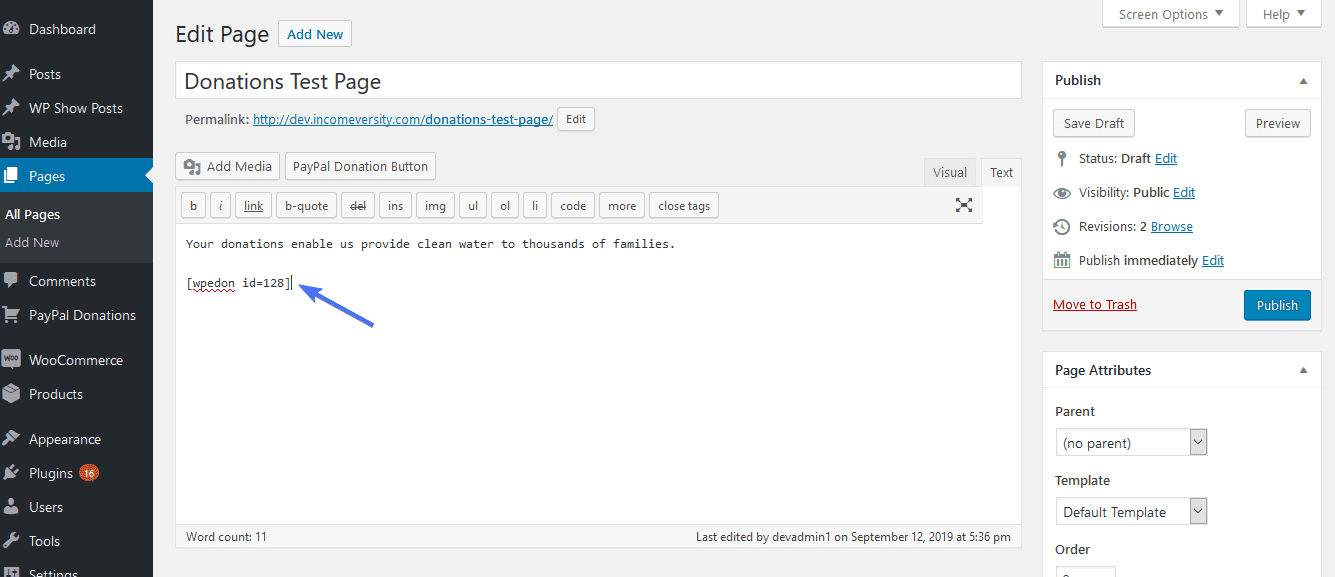This screenshot has height=577, width=1335.
Task: Insert list item with li button
Action: pyautogui.click(x=535, y=206)
